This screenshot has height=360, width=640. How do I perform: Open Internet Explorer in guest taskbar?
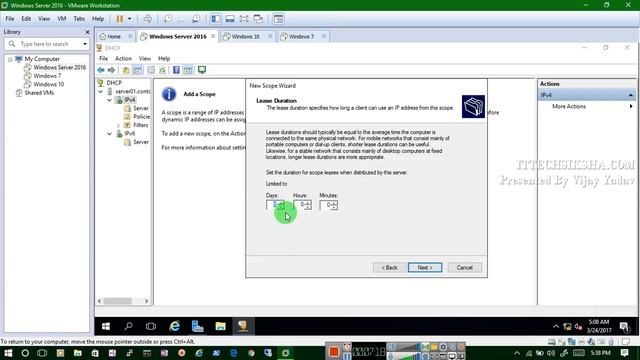pos(174,326)
